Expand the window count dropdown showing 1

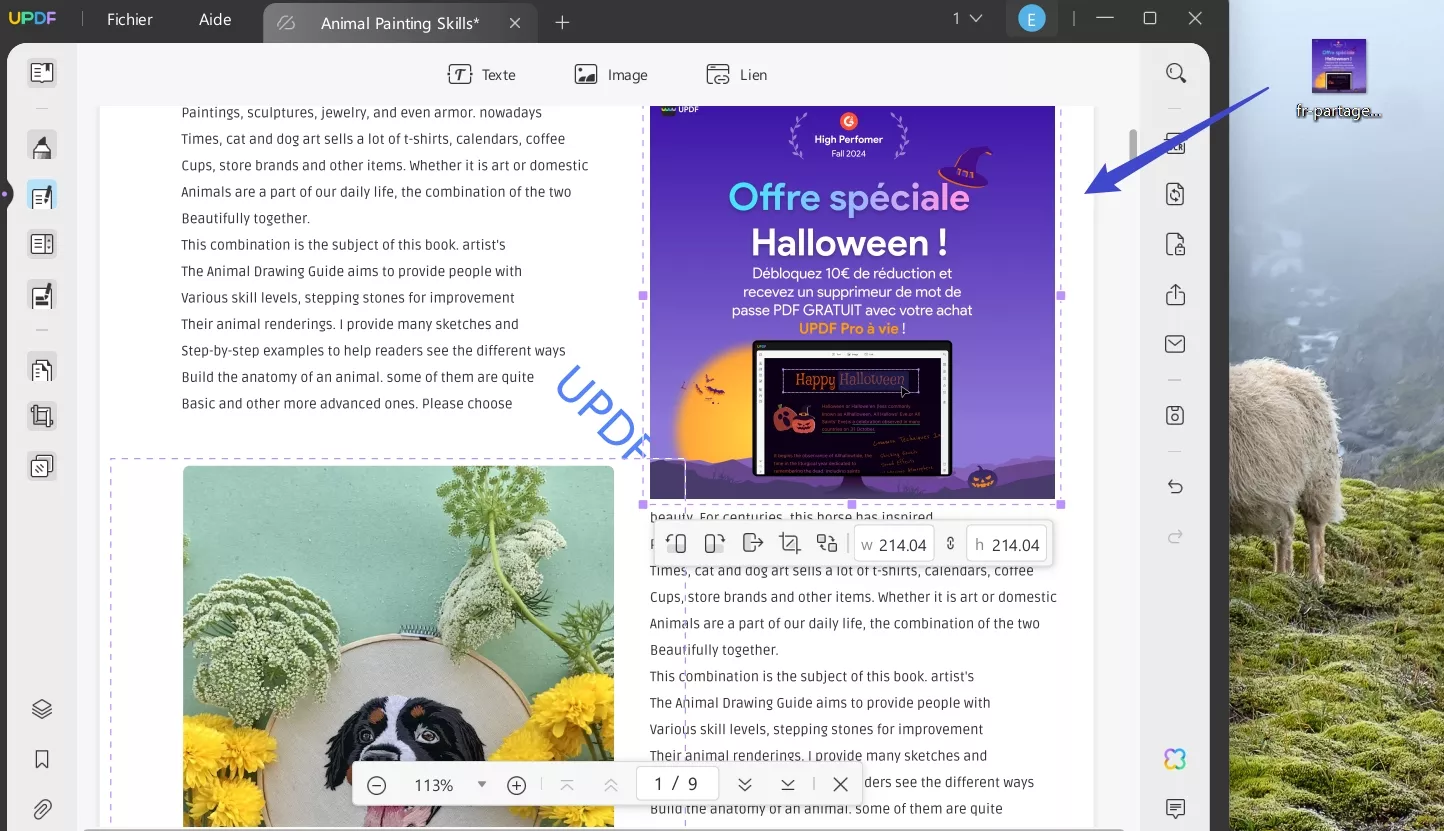967,18
